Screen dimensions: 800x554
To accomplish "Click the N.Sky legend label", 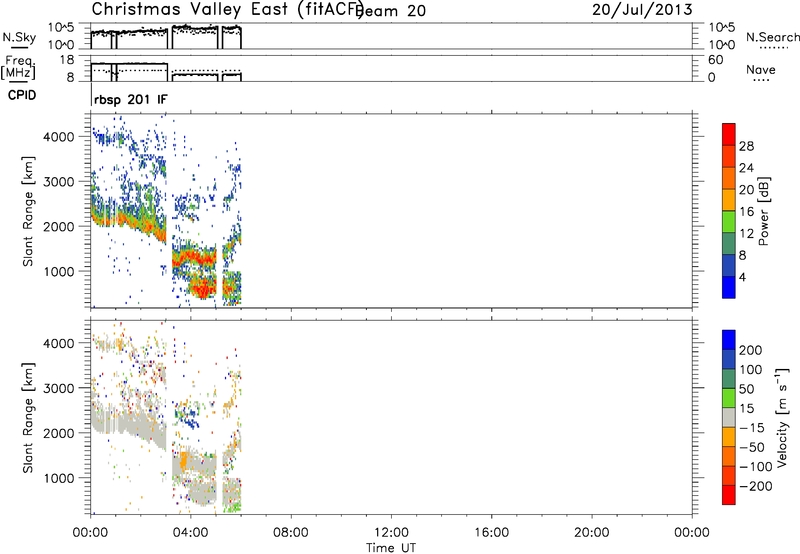I will click(19, 37).
